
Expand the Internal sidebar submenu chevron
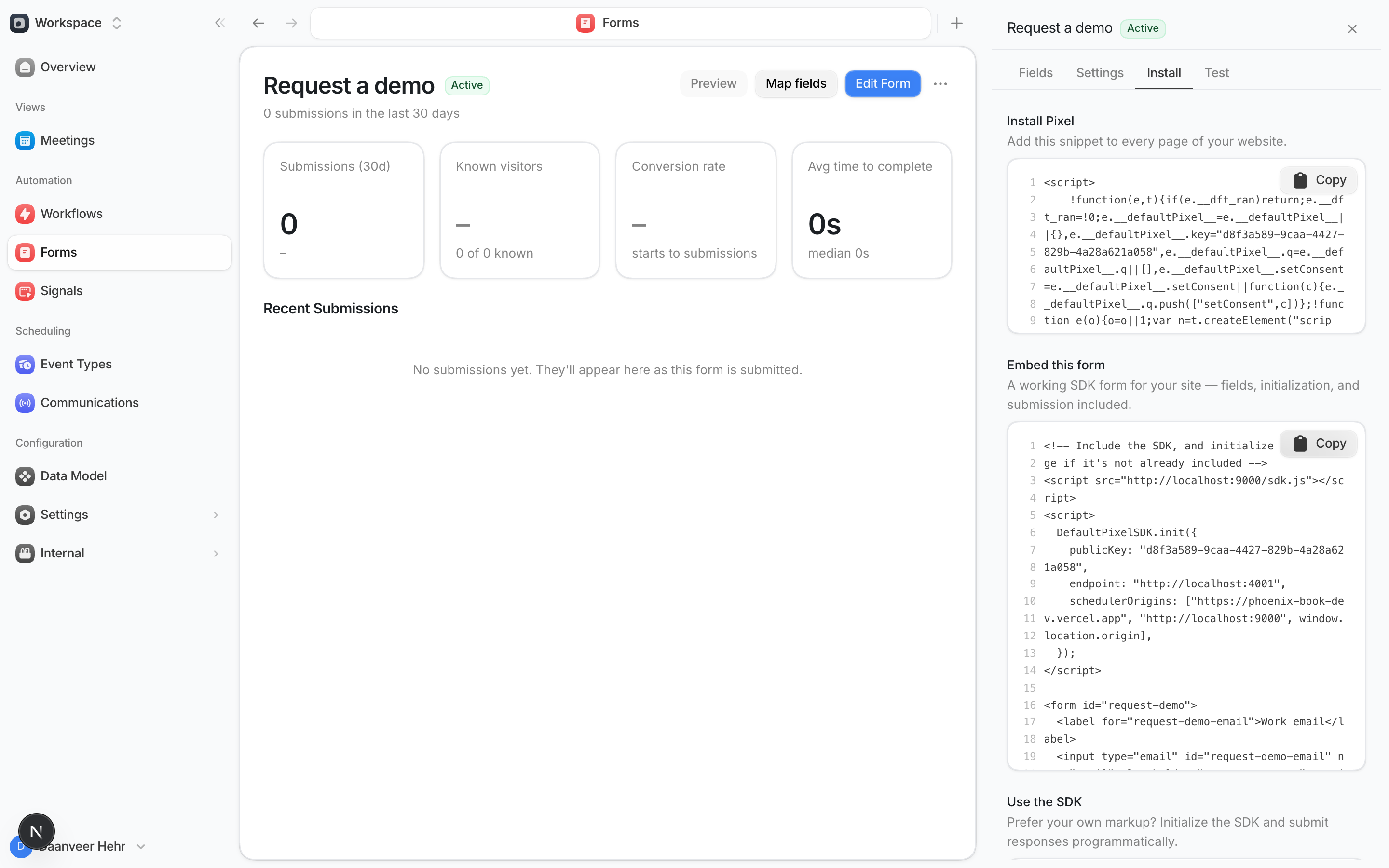pyautogui.click(x=216, y=554)
